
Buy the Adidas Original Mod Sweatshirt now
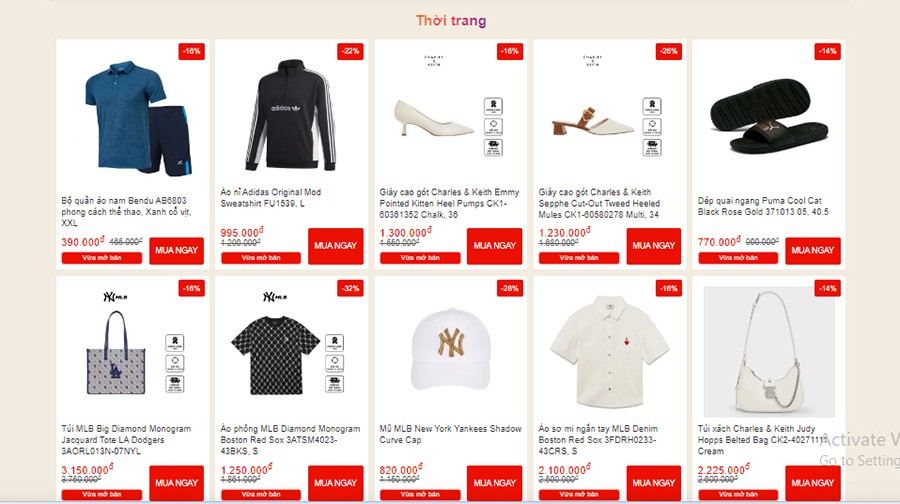tap(336, 246)
